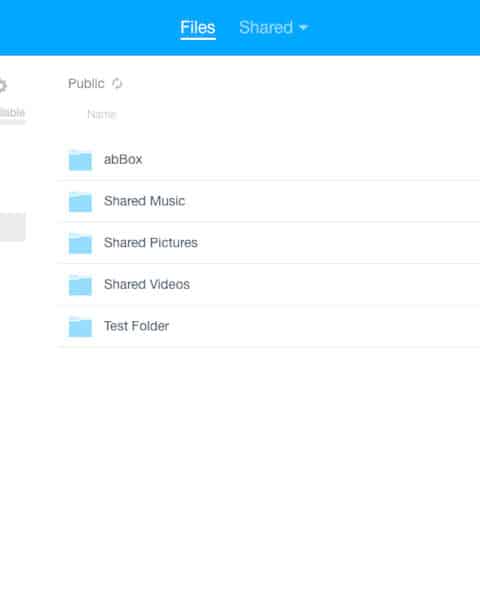
Task: Sort by the Name column header
Action: [x=102, y=114]
